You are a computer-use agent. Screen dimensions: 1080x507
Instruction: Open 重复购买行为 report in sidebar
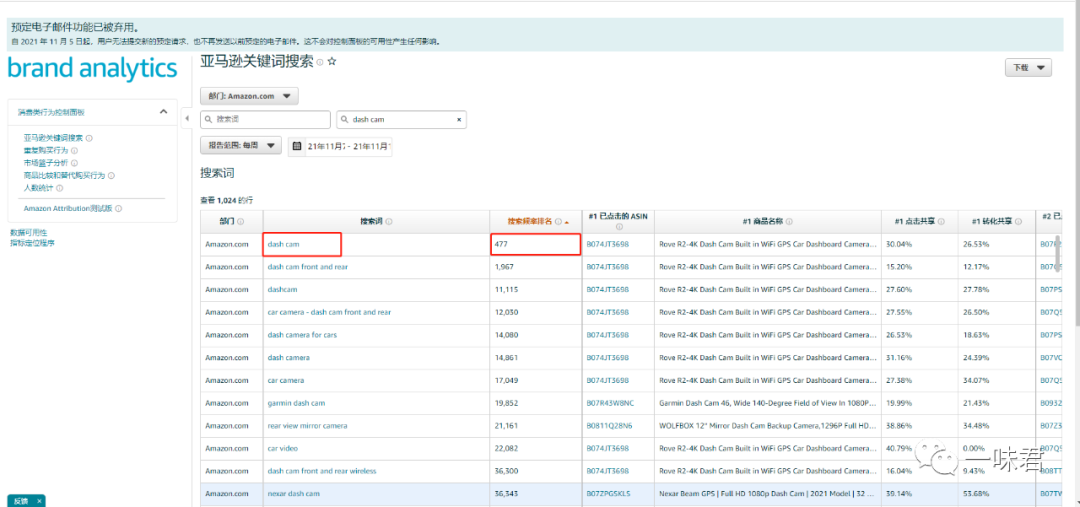tap(46, 150)
